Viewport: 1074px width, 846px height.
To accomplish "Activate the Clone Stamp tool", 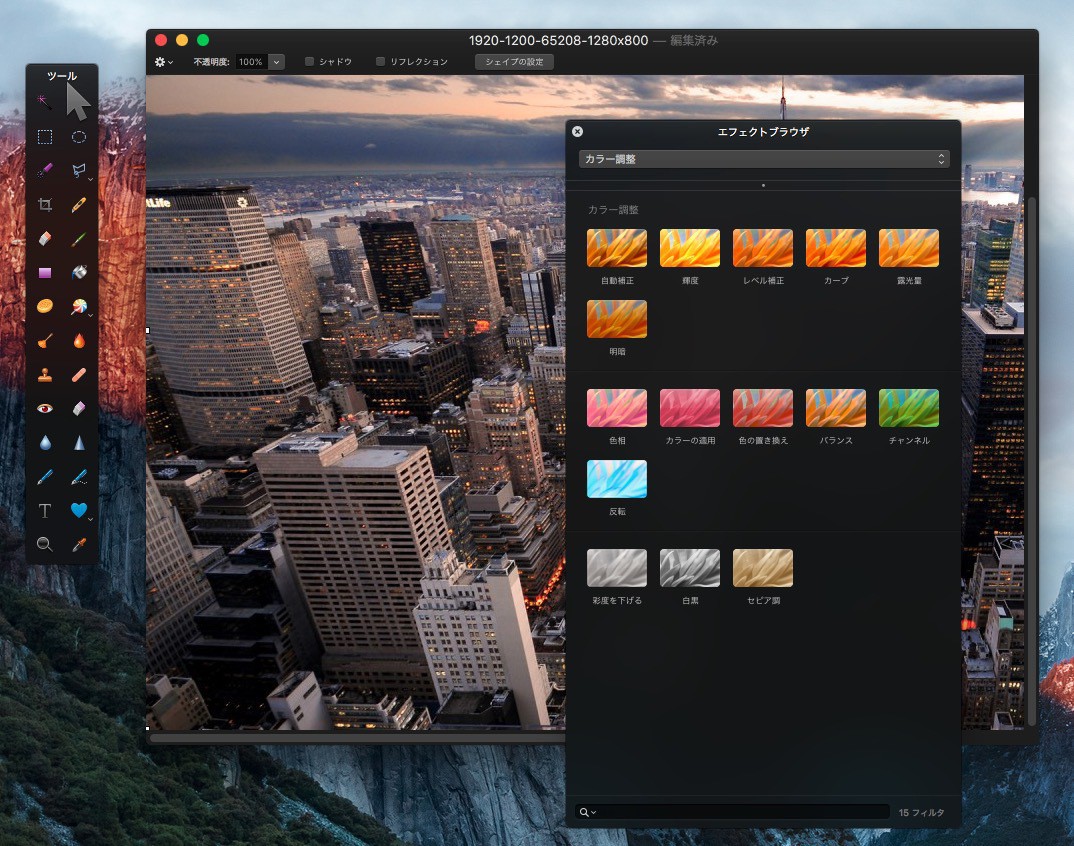I will (45, 375).
